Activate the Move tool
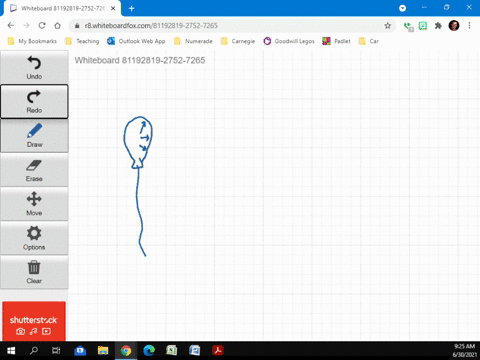Viewport: 480px width, 360px height. 34,204
